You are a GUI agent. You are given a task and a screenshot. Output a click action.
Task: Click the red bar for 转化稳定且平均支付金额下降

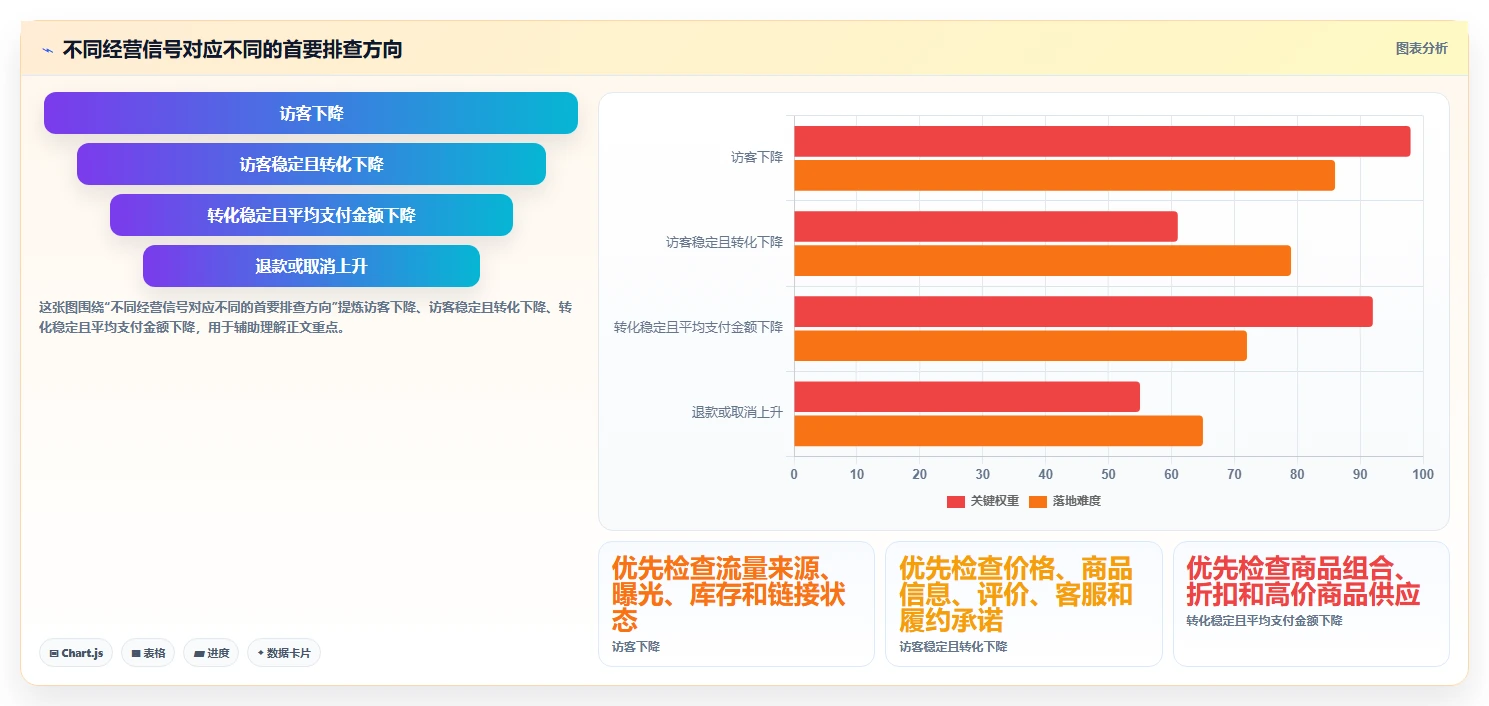tap(1083, 311)
